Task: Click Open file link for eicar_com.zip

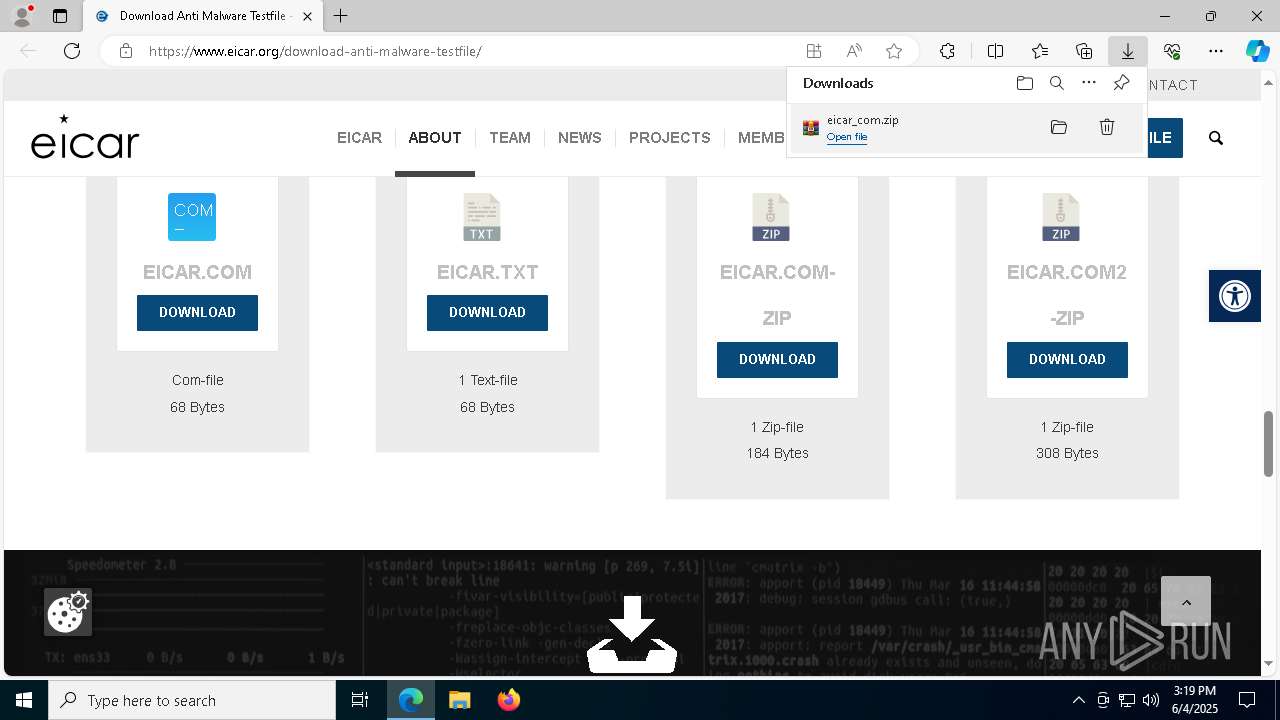Action: click(847, 137)
